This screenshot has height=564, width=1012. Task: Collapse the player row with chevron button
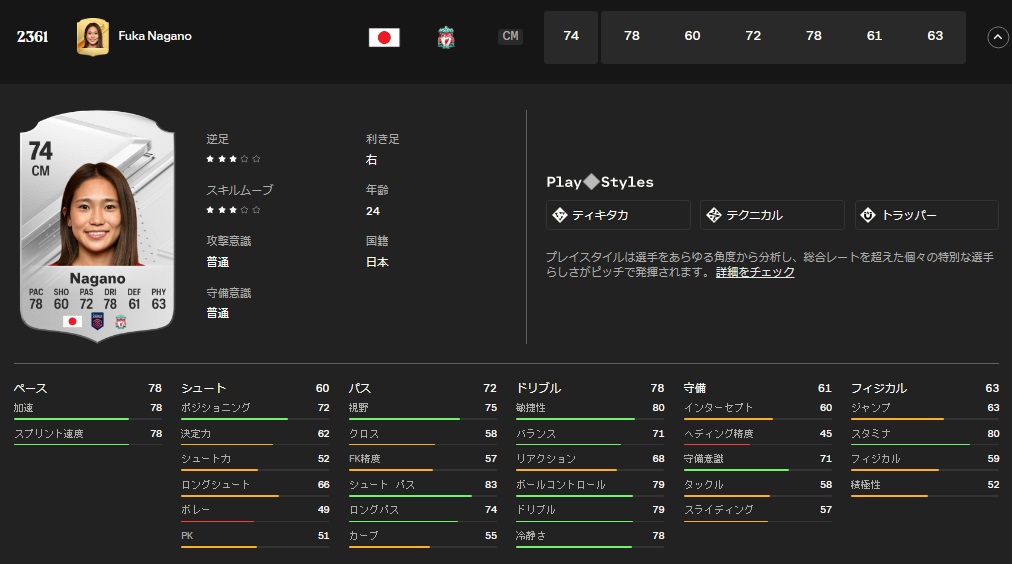pos(997,37)
